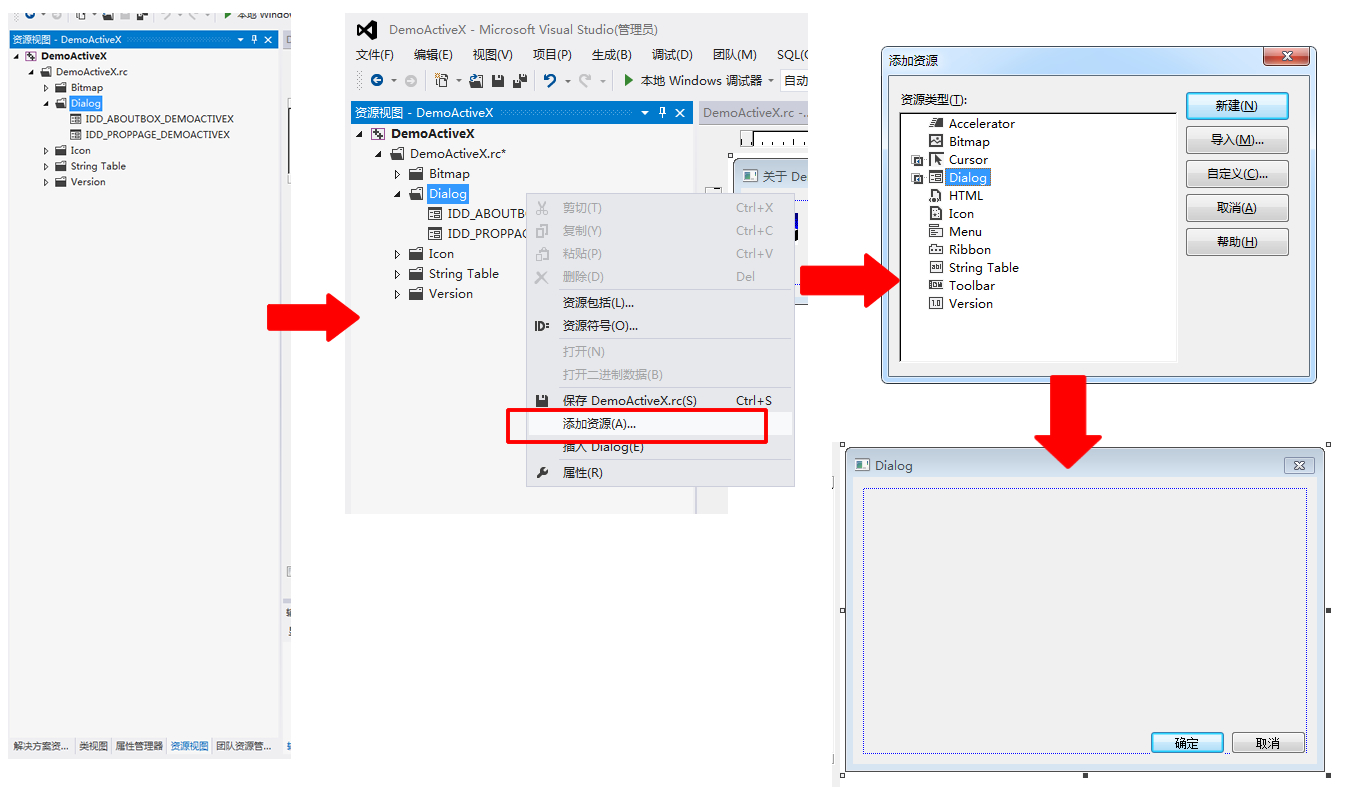1357x794 pixels.
Task: Click 取消(A) in the 添加资源 dialog
Action: [x=1237, y=207]
